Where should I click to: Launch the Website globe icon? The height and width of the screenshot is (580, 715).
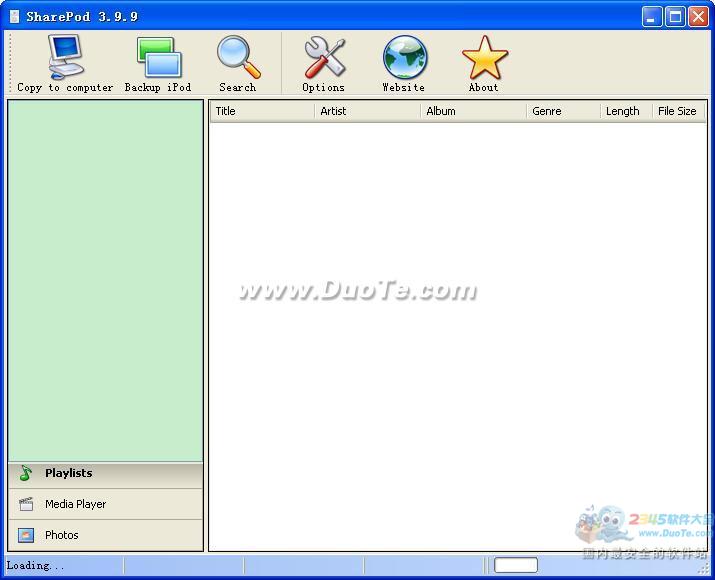tap(404, 57)
